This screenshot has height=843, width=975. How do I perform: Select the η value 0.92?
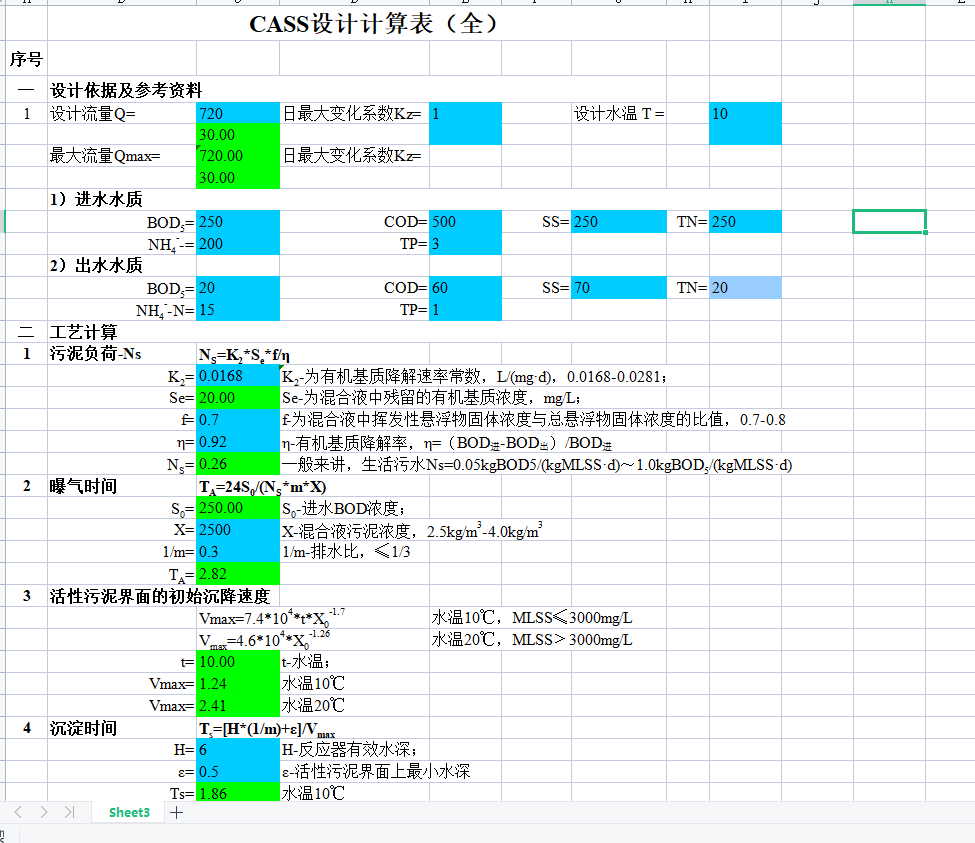pyautogui.click(x=238, y=442)
